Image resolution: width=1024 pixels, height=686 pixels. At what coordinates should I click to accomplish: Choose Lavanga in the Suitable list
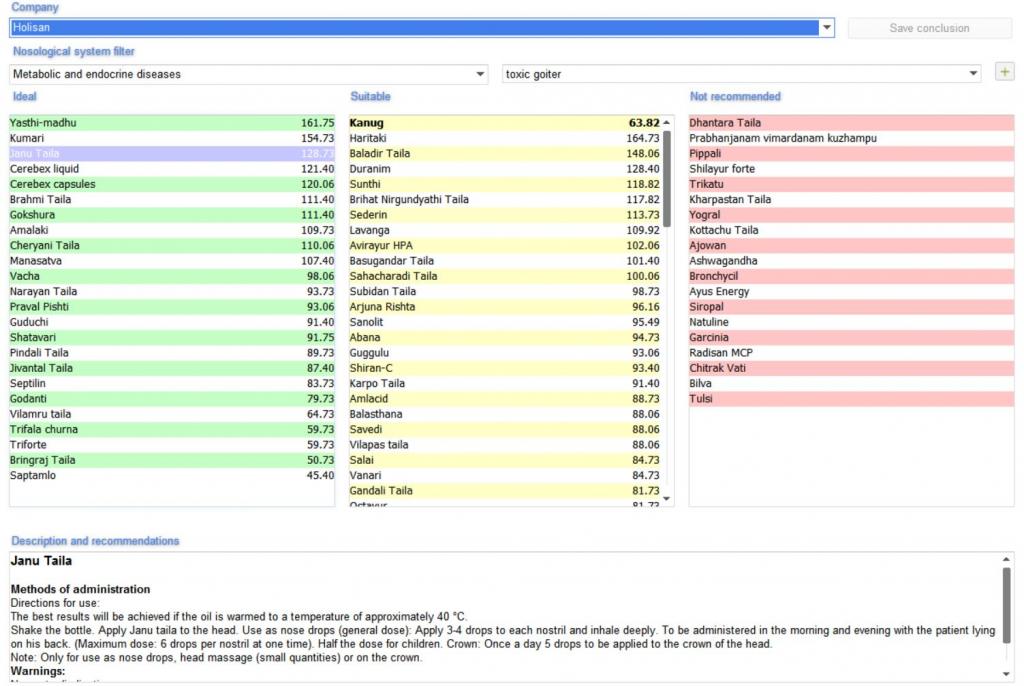505,230
